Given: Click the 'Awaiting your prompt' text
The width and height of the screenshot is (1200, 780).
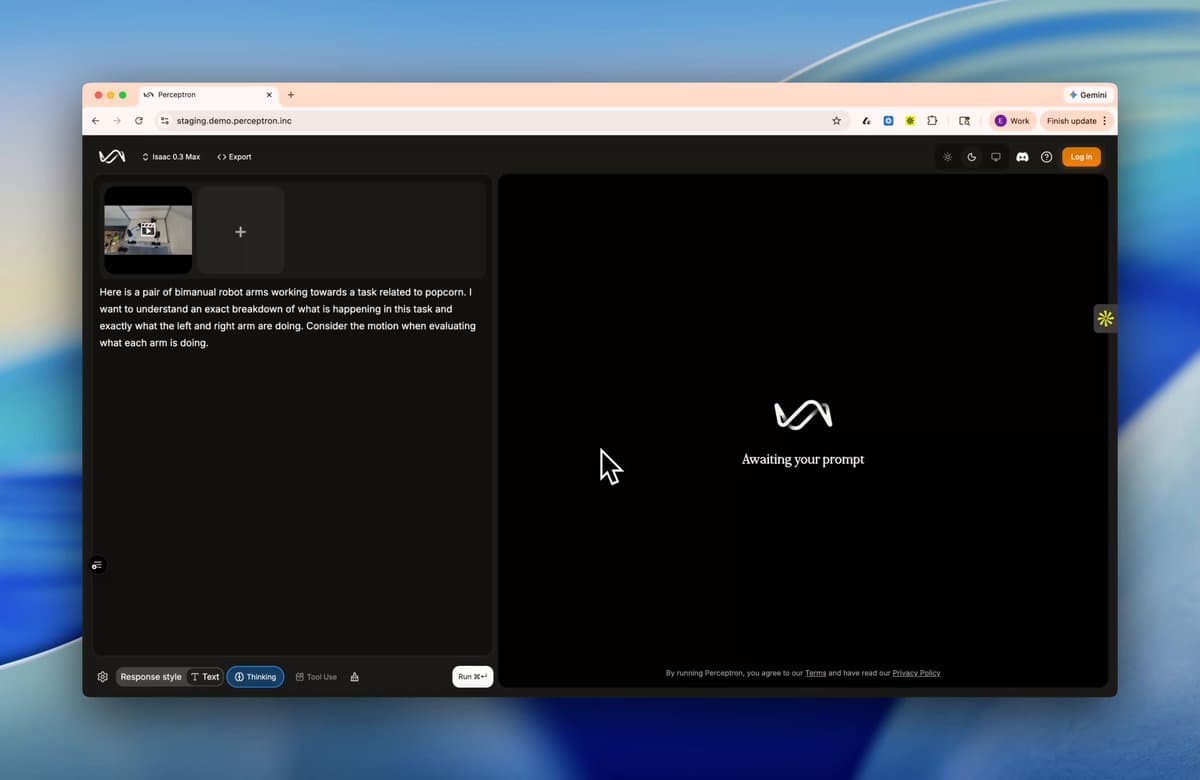Looking at the screenshot, I should click(803, 459).
